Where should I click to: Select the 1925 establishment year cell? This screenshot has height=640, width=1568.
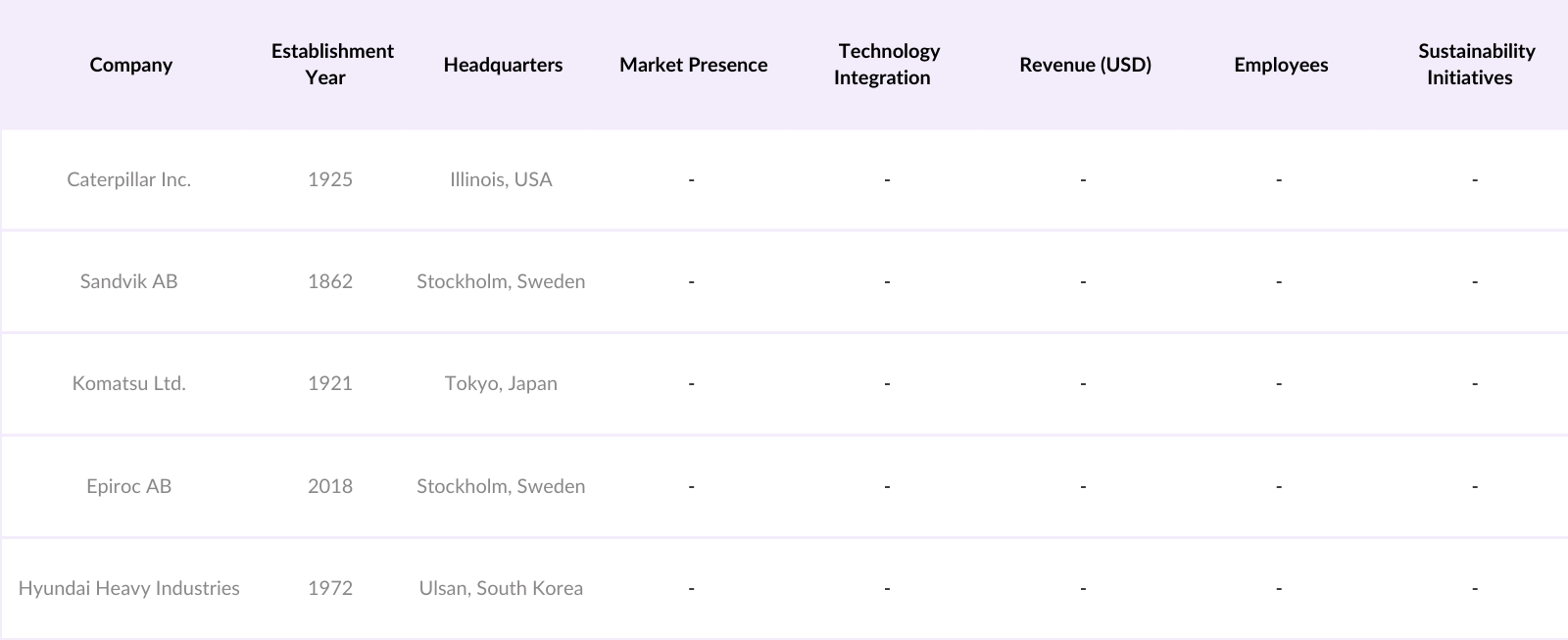(330, 179)
